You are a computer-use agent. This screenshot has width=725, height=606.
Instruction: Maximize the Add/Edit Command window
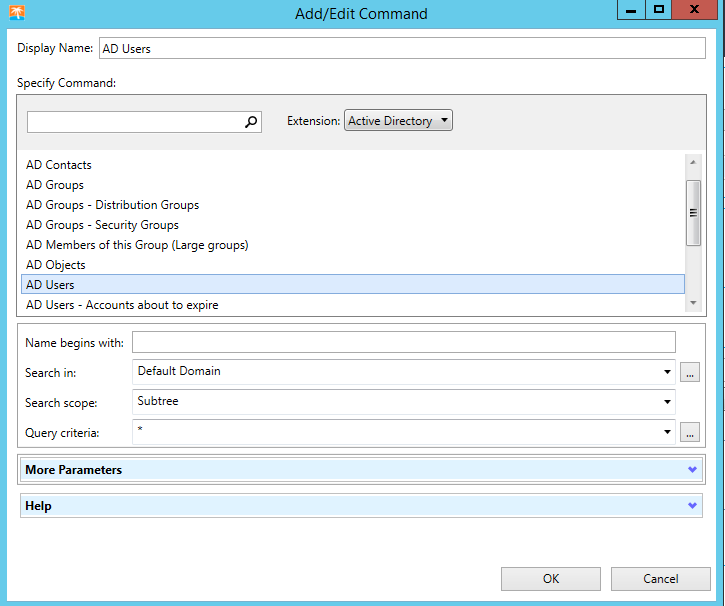658,10
